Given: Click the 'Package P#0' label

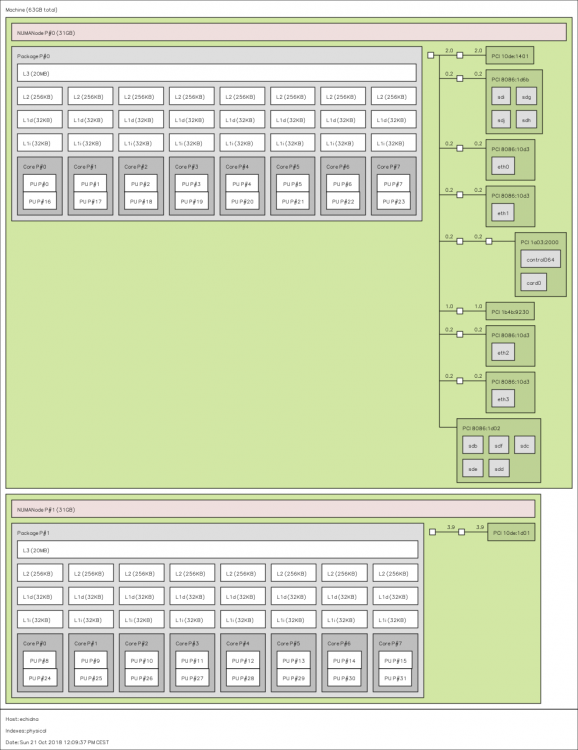Looking at the screenshot, I should [x=33, y=56].
